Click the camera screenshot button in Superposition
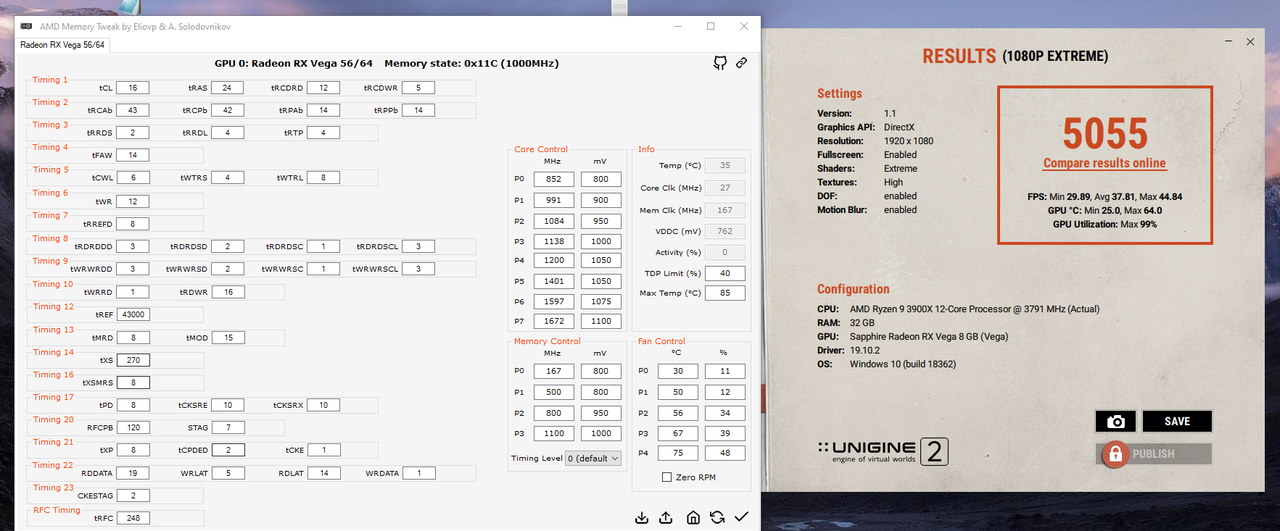 [x=1116, y=421]
